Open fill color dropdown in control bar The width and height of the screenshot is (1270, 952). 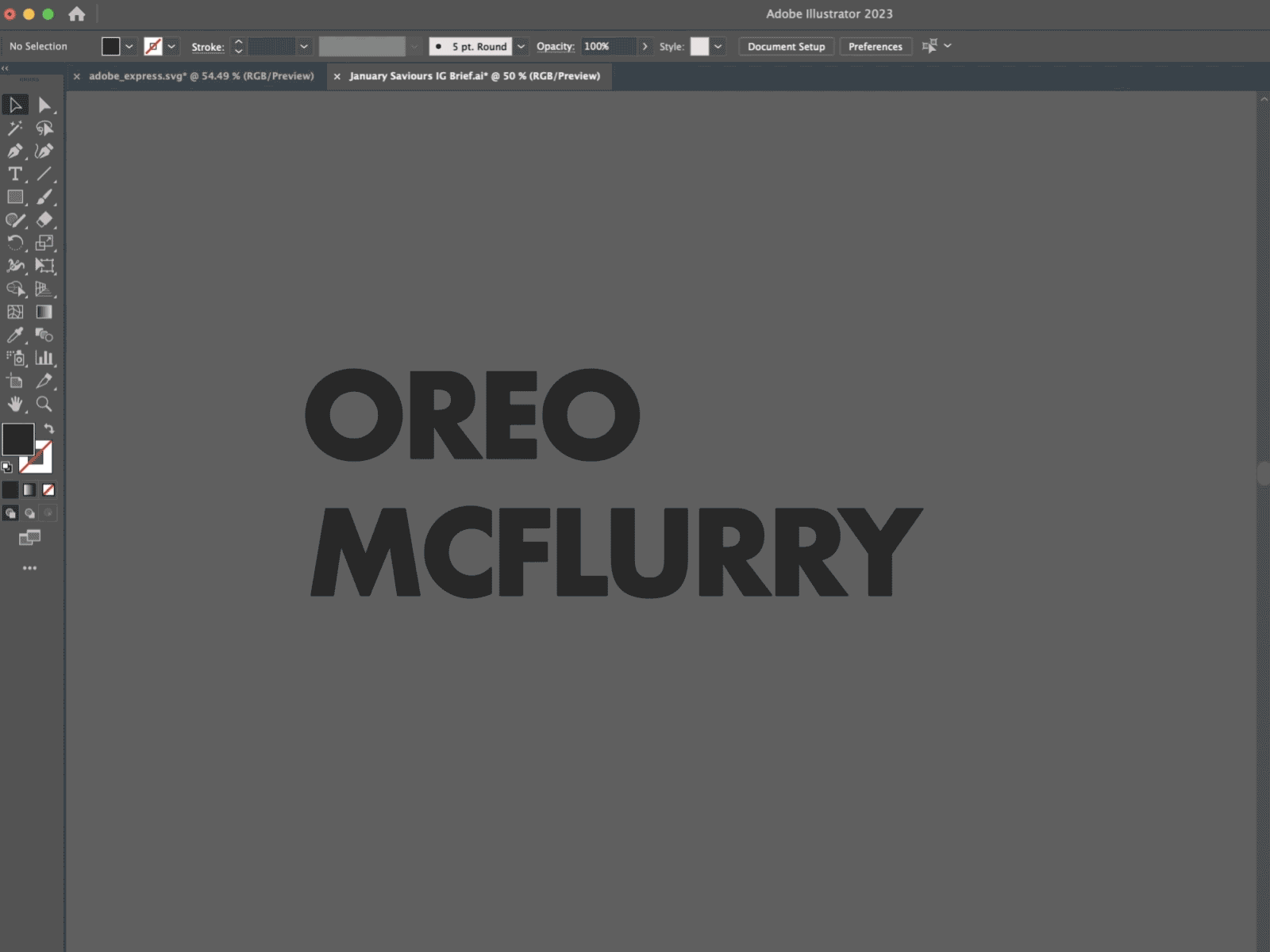[129, 46]
